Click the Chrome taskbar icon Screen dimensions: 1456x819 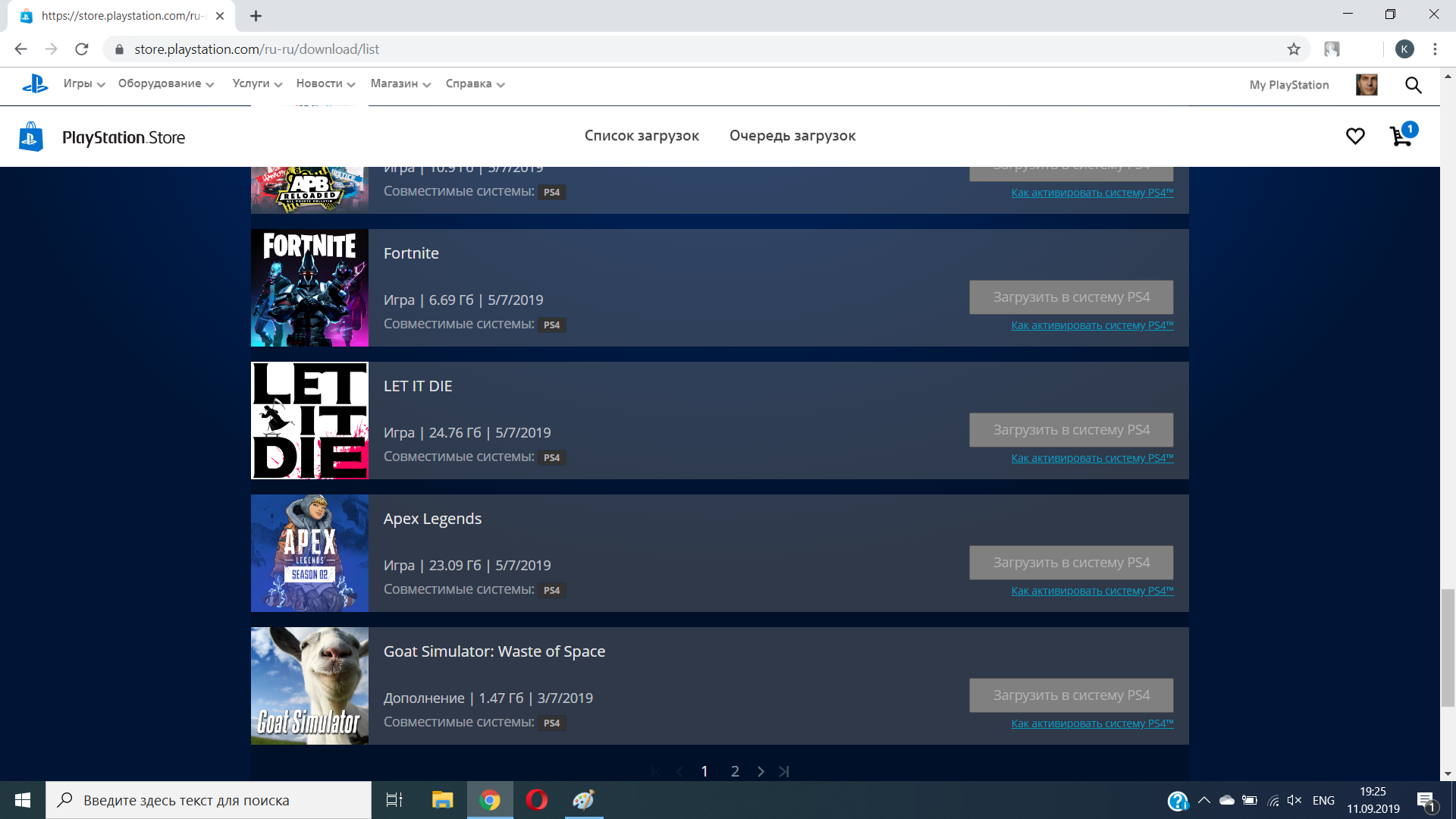pos(490,800)
